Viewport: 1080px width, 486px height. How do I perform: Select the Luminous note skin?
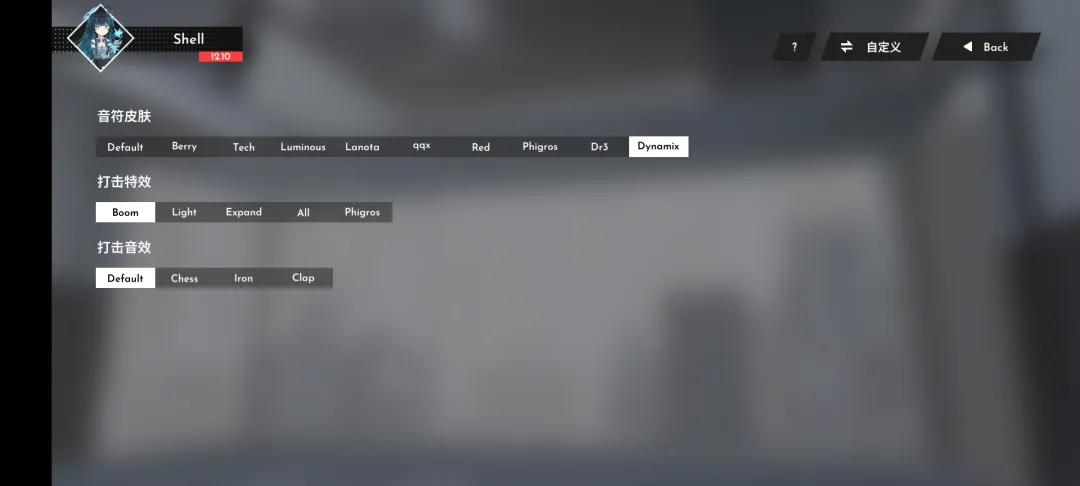click(x=303, y=147)
